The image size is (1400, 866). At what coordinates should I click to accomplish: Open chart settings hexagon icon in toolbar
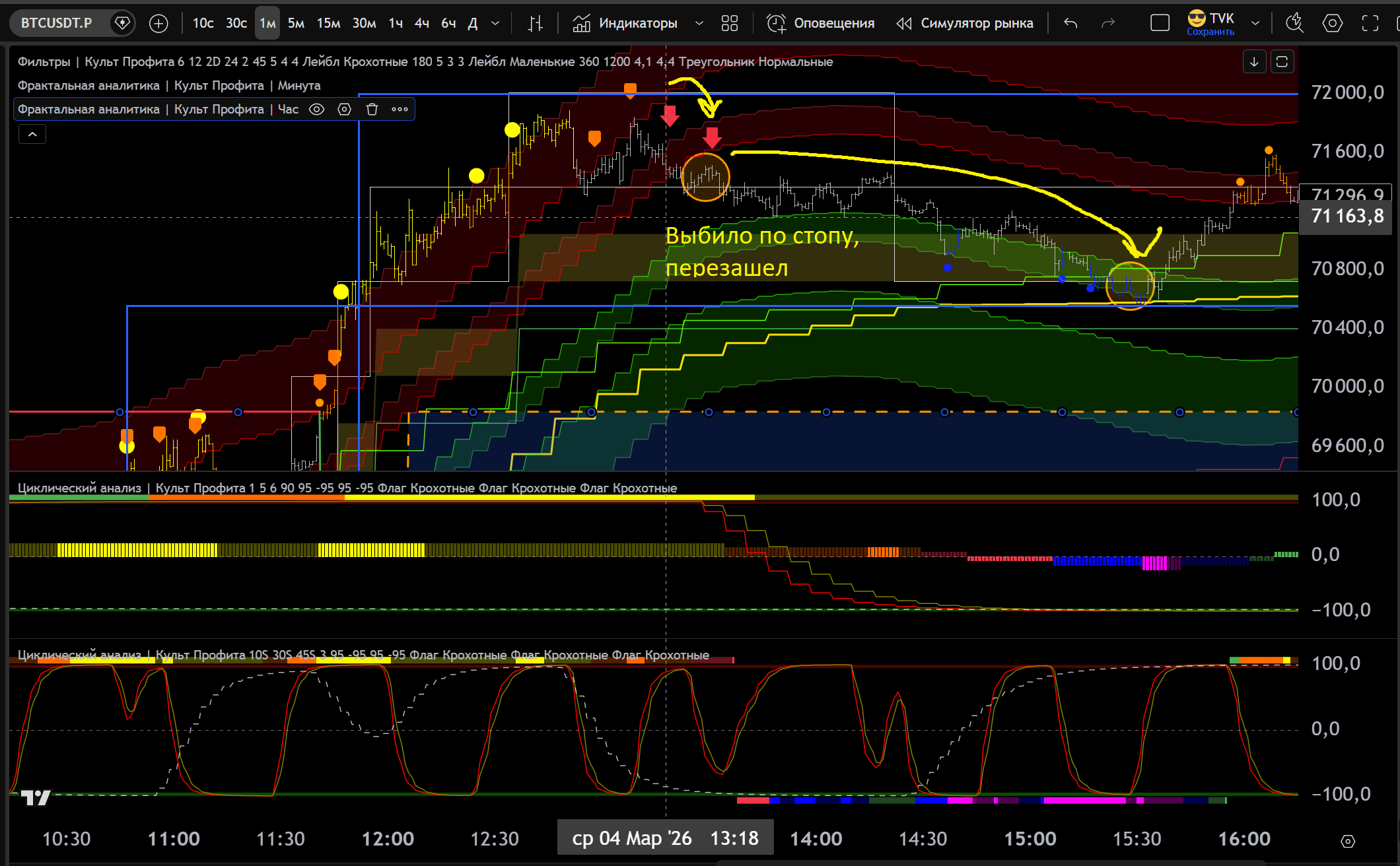click(x=1332, y=24)
